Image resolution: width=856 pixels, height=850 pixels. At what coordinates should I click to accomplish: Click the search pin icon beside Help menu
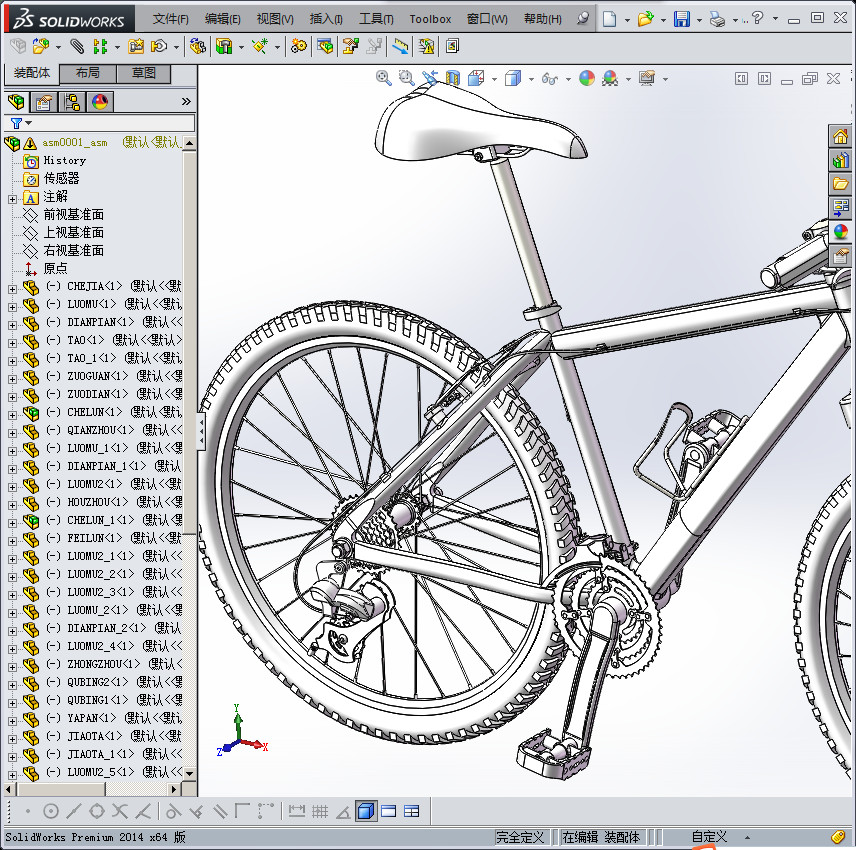coord(582,19)
